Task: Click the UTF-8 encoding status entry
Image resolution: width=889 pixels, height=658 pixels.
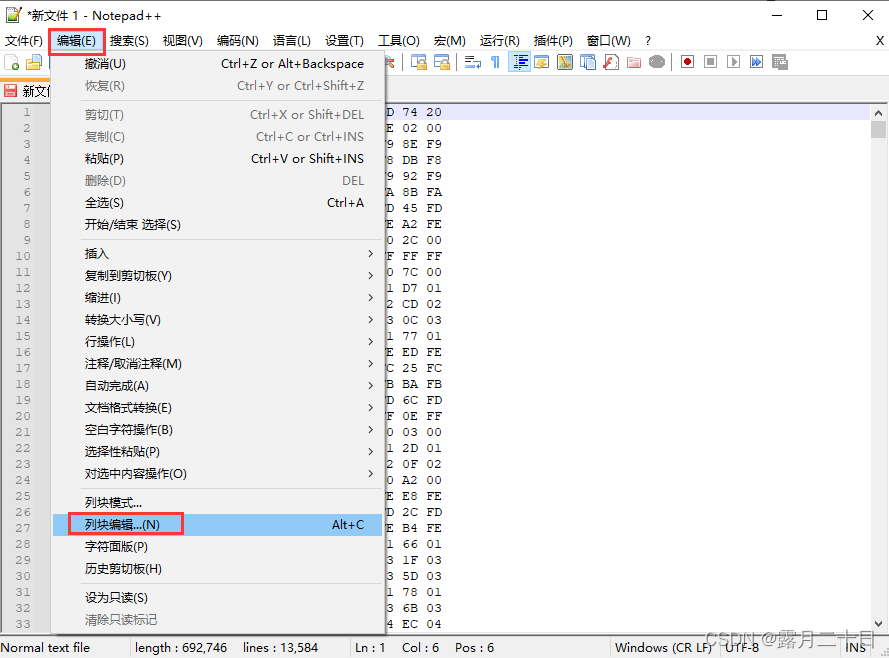Action: 742,647
